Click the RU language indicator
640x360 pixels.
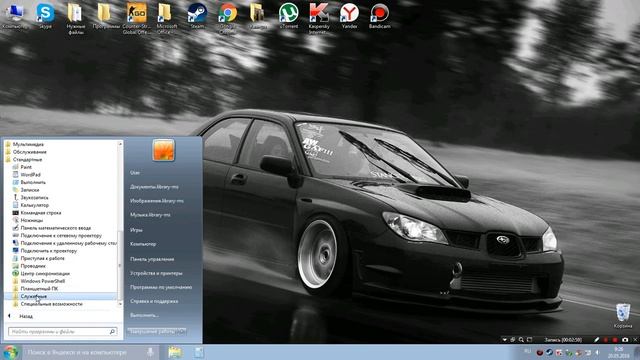(527, 351)
